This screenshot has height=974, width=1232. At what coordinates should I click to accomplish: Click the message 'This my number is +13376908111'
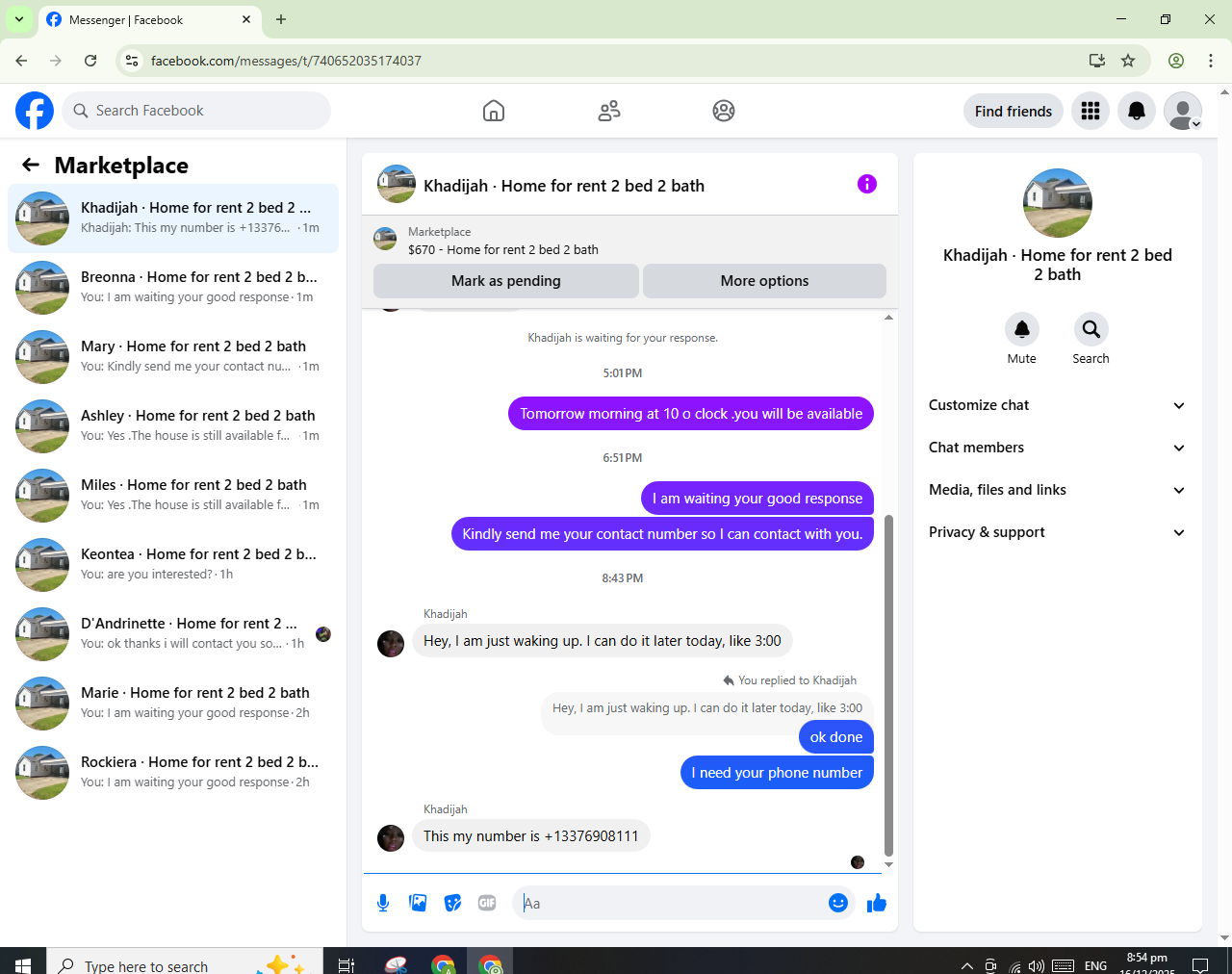point(531,836)
